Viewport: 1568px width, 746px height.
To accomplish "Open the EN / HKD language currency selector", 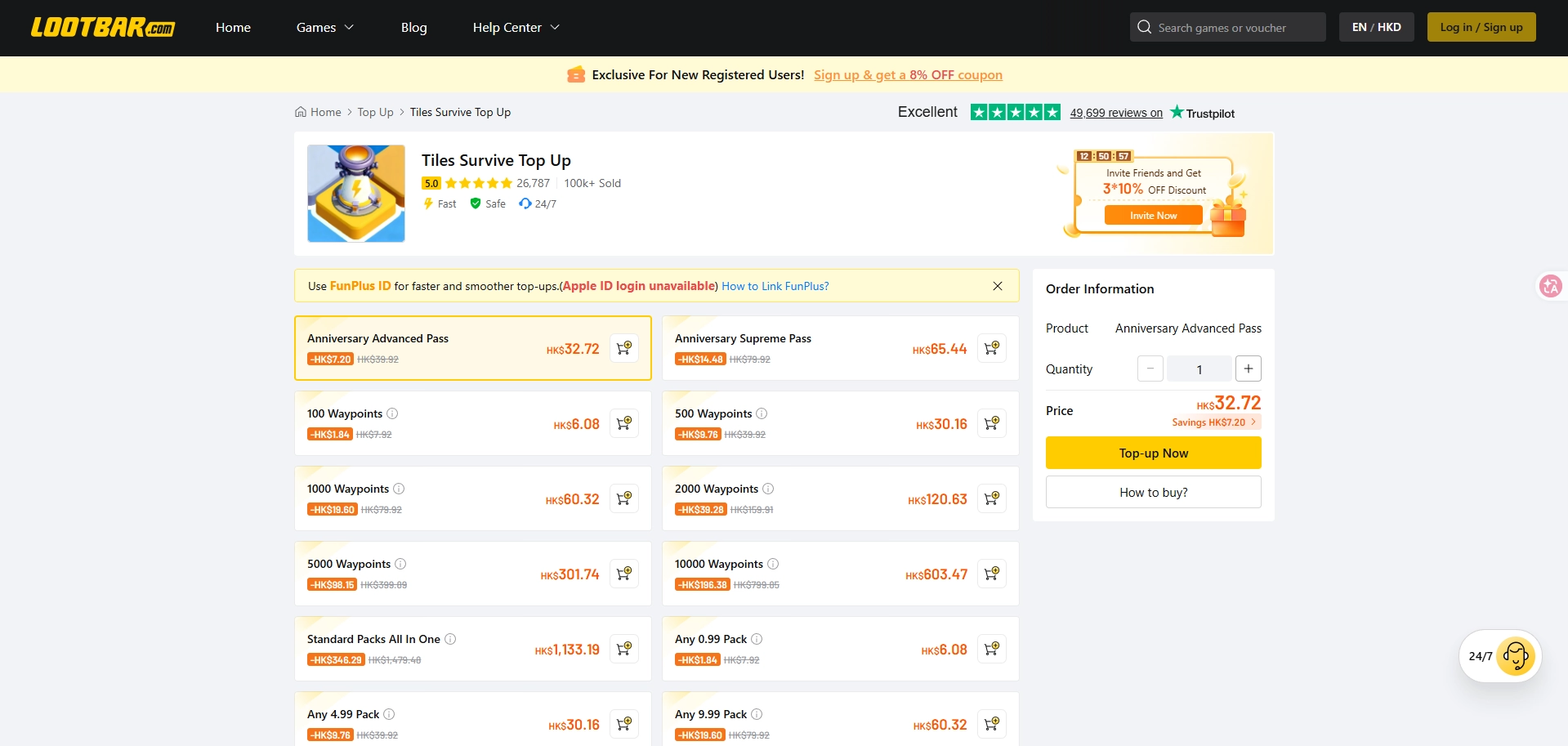I will (1377, 27).
